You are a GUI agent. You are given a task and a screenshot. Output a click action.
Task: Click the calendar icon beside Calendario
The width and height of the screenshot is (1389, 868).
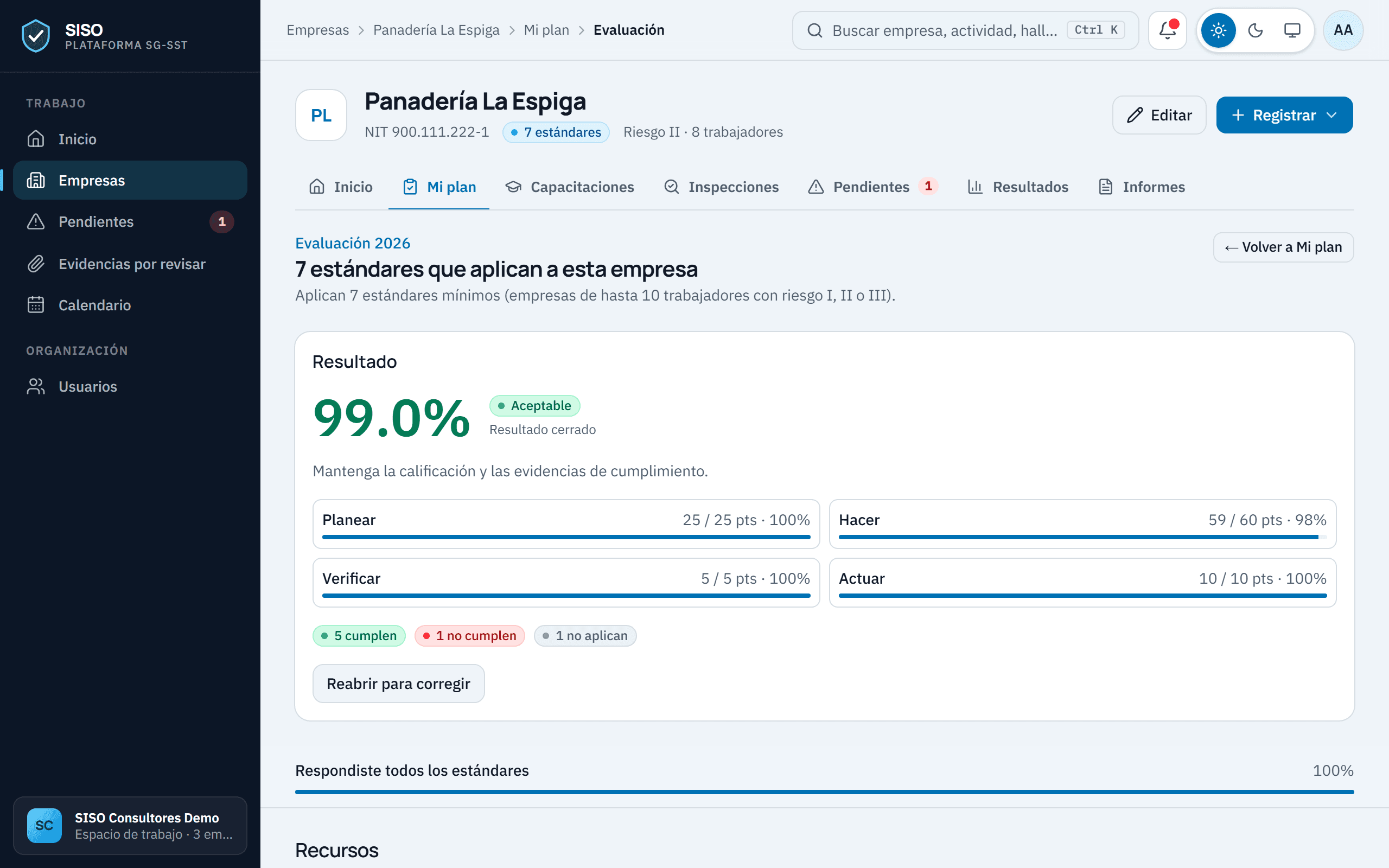point(36,305)
